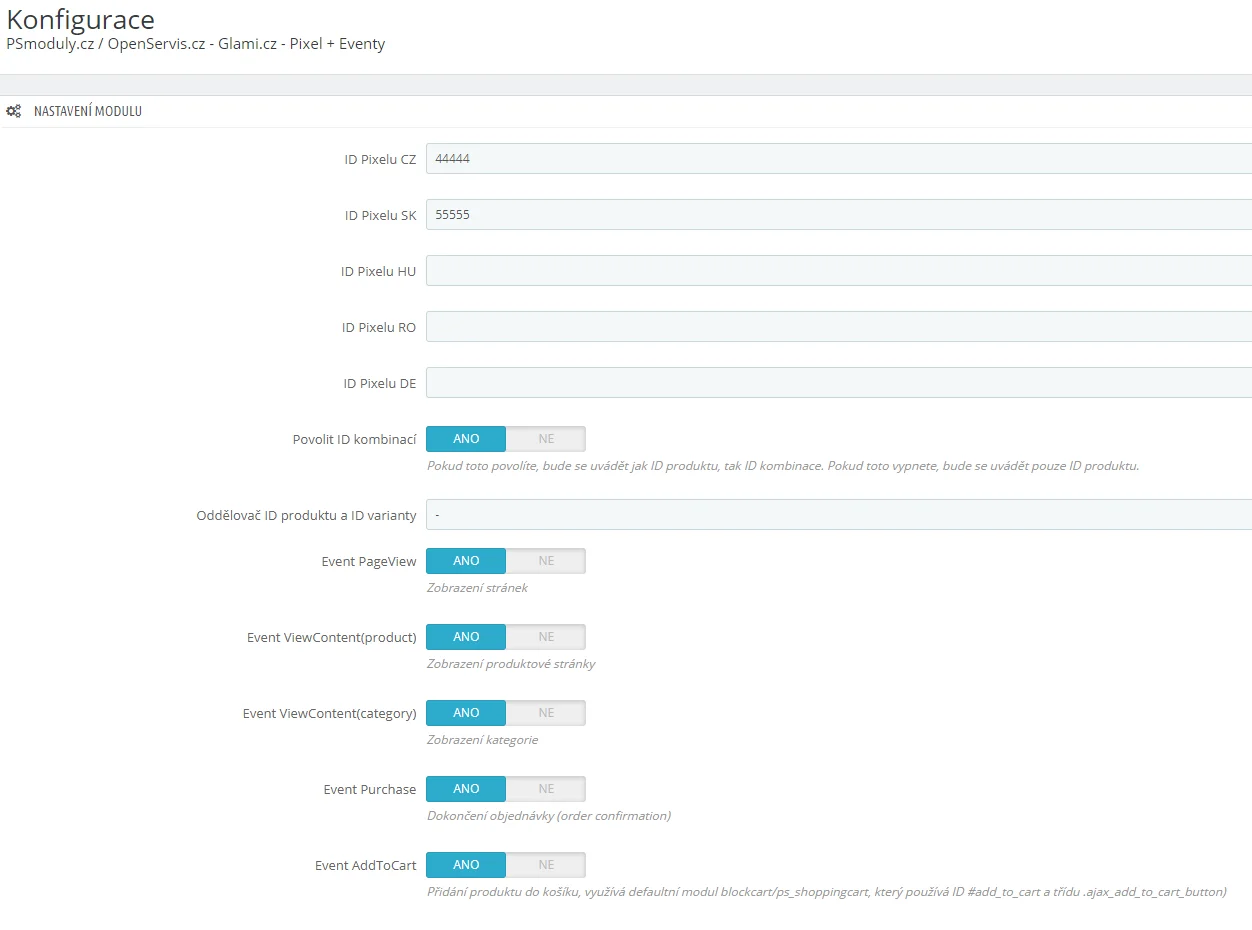Set Povolit ID kombinací to NE

click(x=545, y=439)
